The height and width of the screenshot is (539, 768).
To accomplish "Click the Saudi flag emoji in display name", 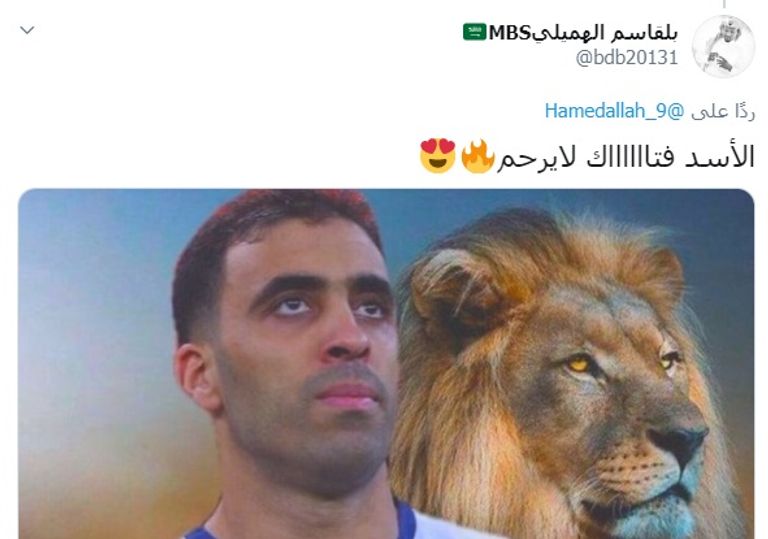I will coord(474,32).
